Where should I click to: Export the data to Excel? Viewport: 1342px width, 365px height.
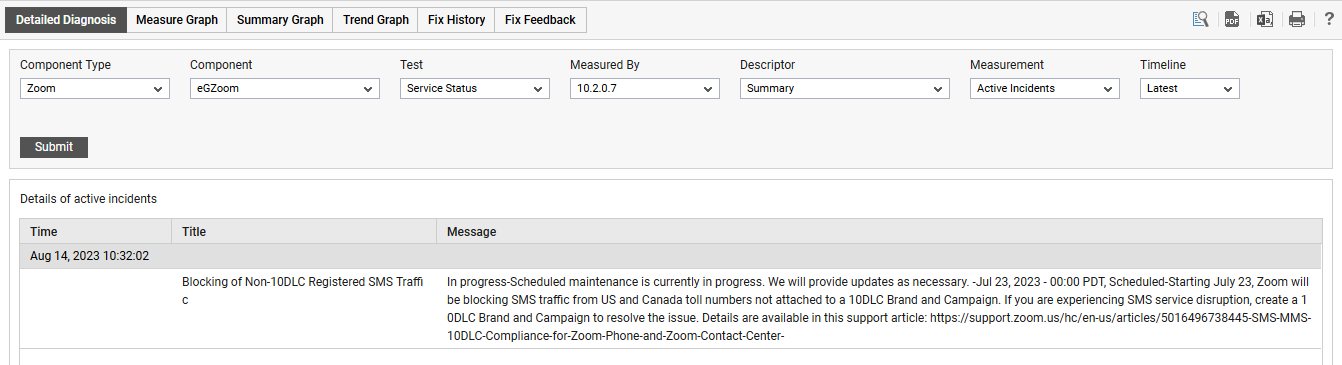coord(1264,19)
